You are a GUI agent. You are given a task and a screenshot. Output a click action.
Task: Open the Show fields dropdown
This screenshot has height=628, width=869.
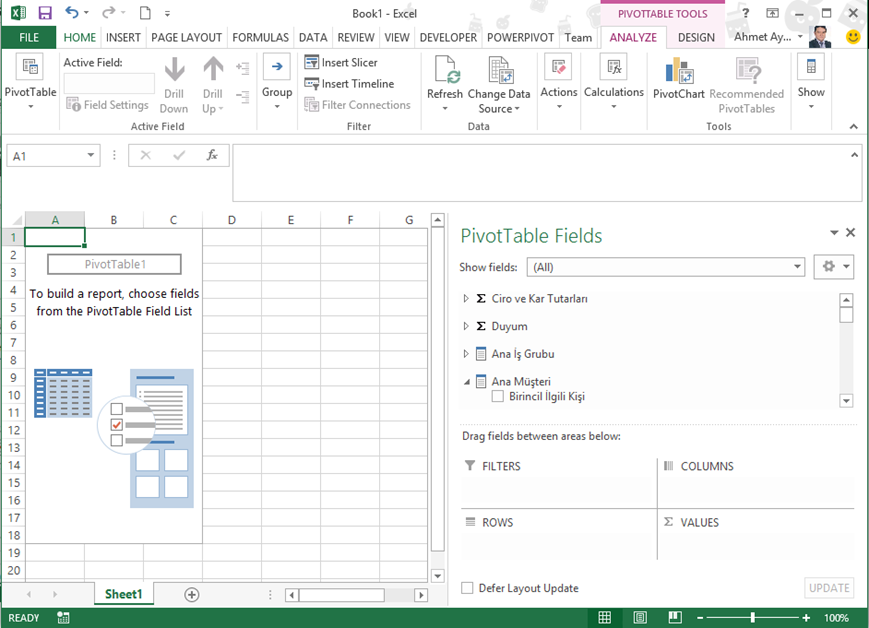click(797, 267)
